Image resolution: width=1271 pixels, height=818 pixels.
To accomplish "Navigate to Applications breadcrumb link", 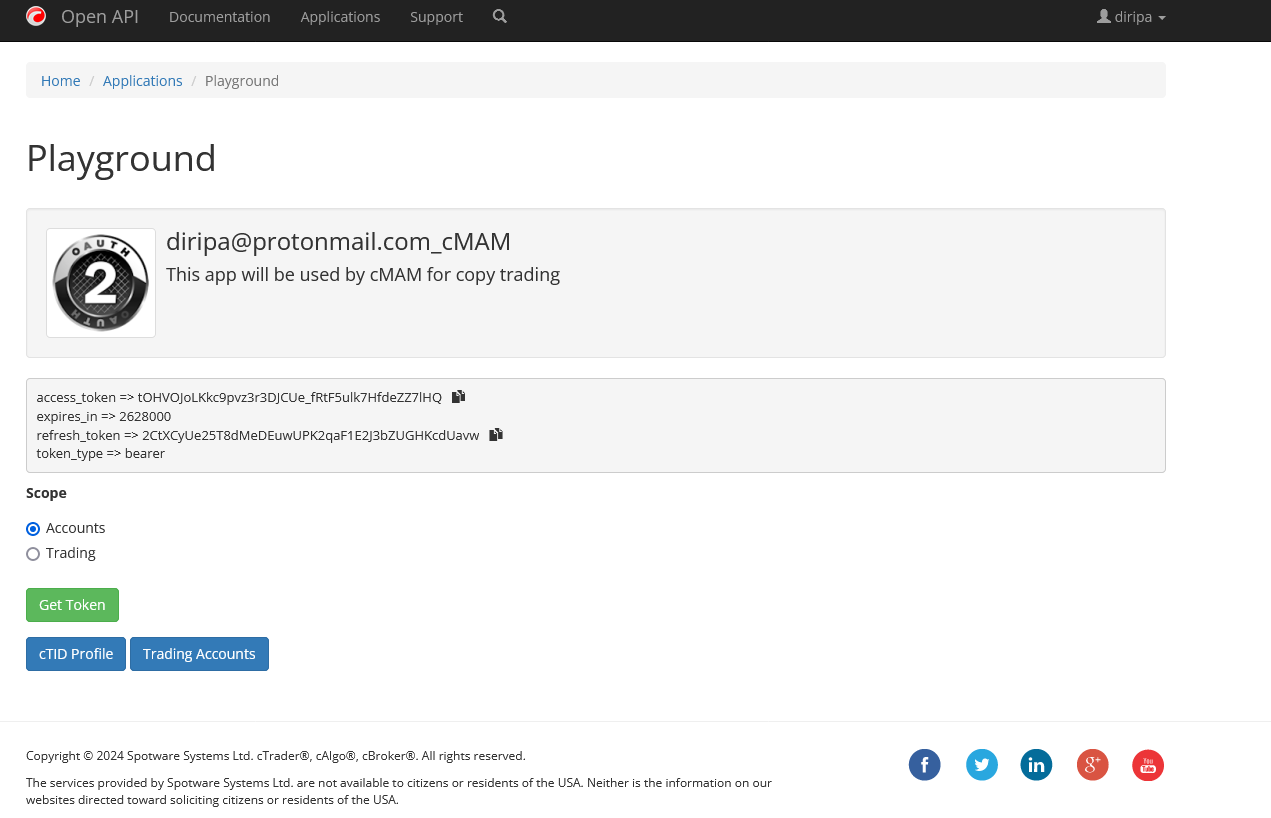I will (143, 81).
